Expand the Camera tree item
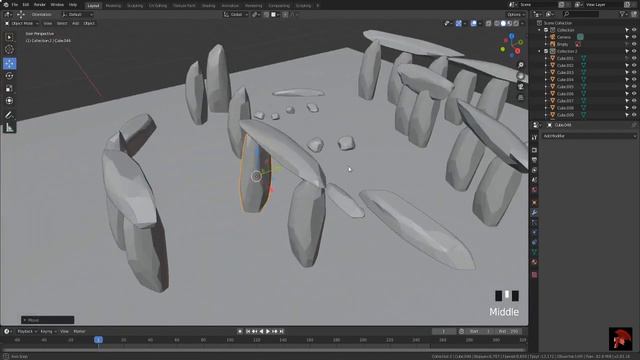The image size is (640, 360). 546,37
